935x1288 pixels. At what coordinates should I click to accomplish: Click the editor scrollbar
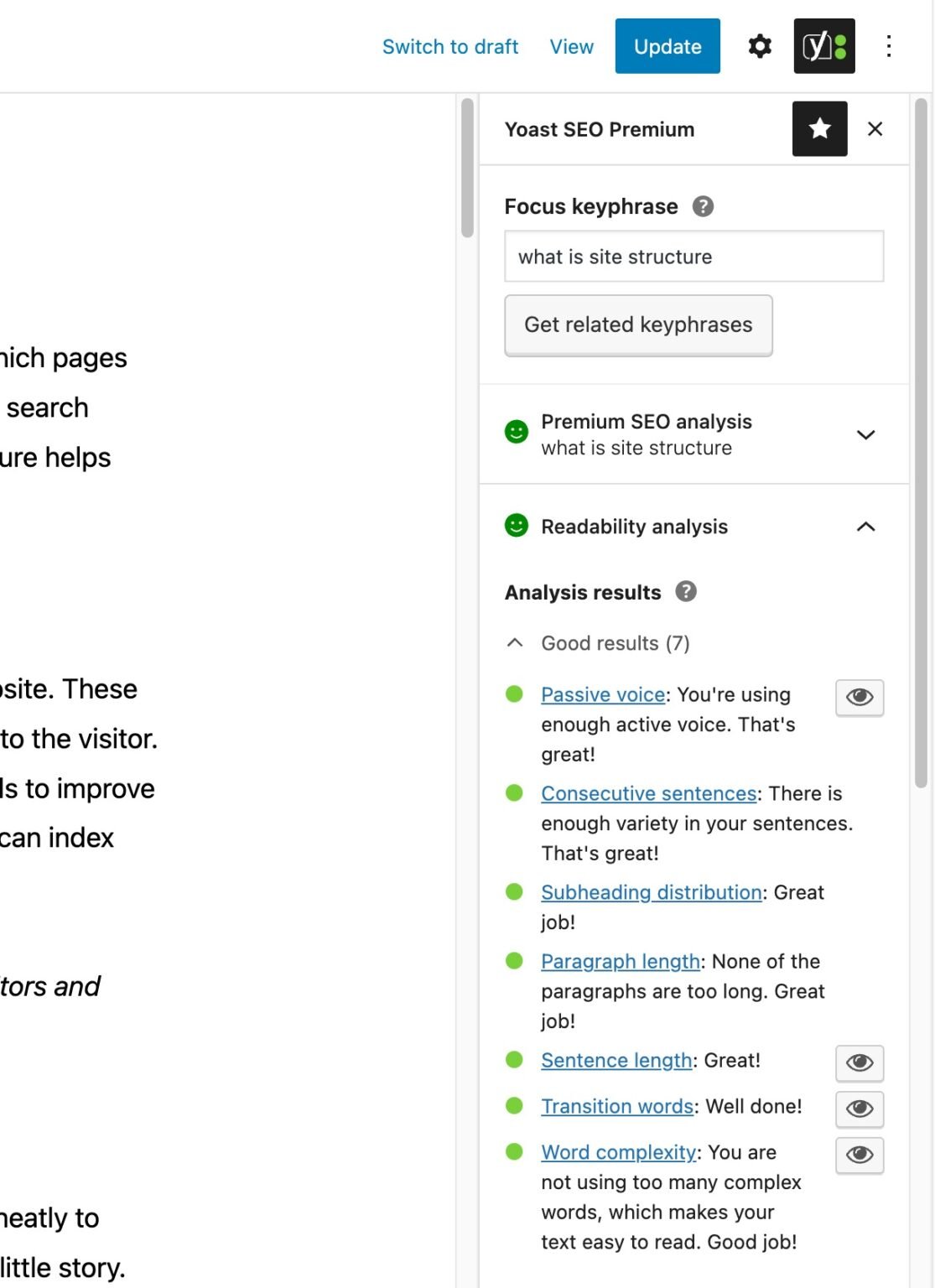click(466, 168)
